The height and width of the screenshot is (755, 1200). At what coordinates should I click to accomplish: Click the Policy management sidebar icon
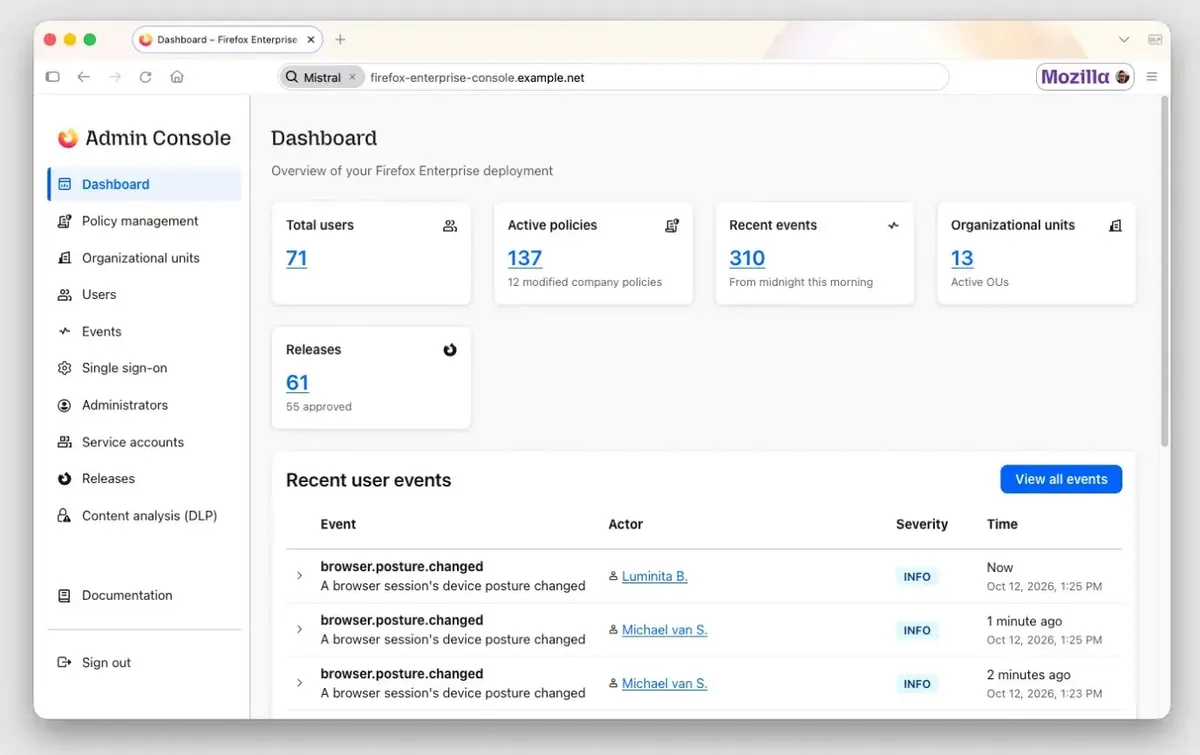(x=64, y=221)
